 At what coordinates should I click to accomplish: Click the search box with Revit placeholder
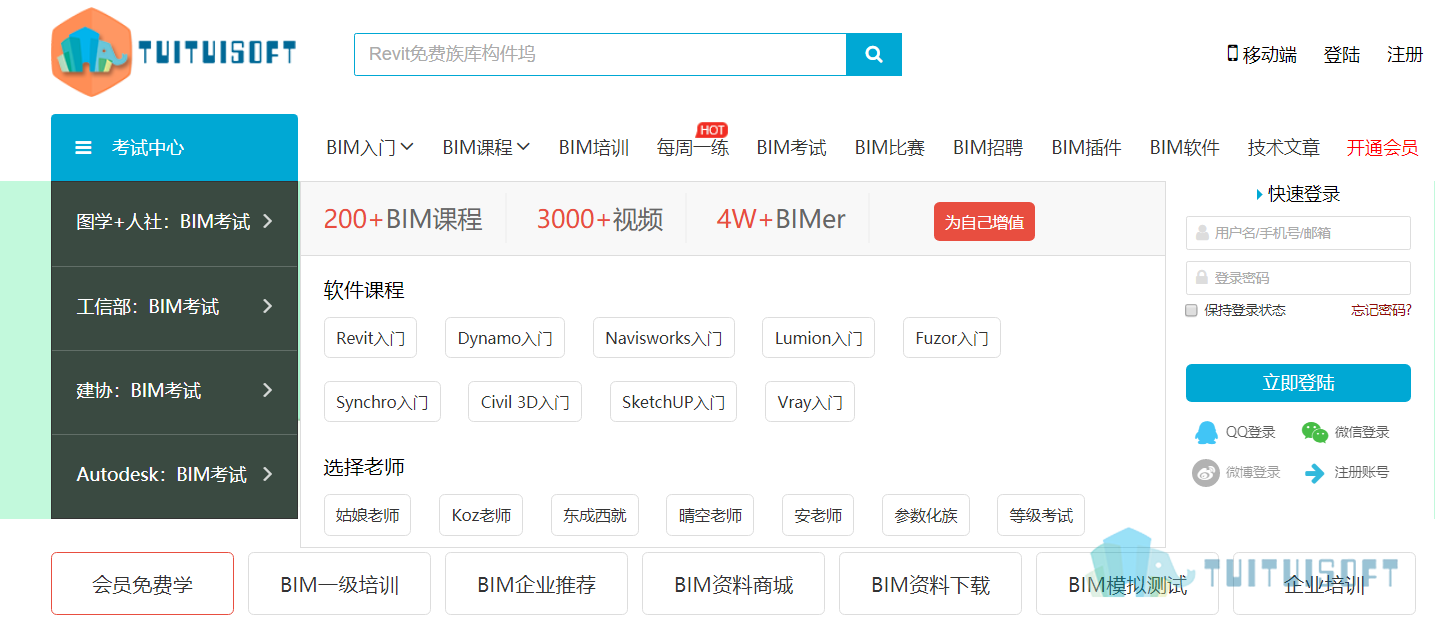pos(600,54)
